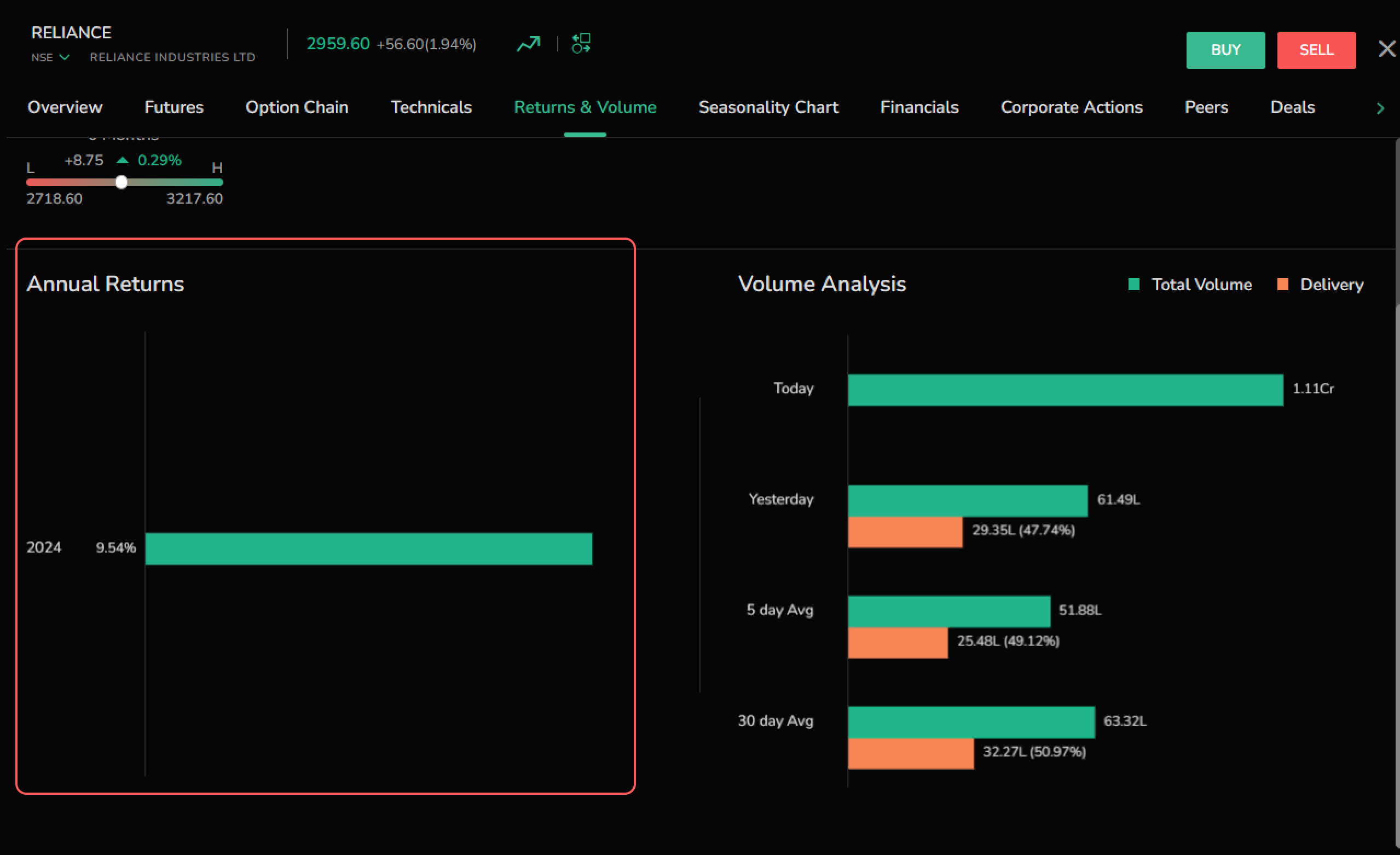This screenshot has width=1400, height=855.
Task: Switch to the Futures tab
Action: (174, 107)
